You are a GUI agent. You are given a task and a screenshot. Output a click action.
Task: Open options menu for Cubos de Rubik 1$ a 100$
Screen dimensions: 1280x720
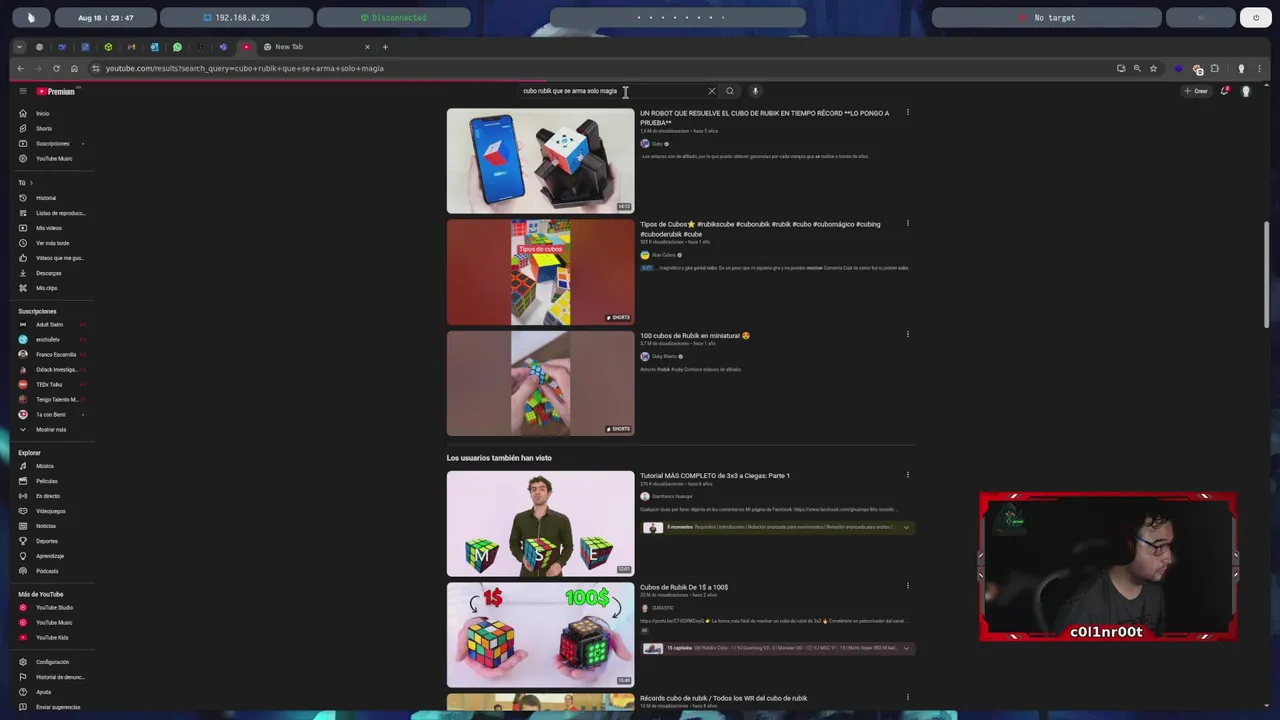click(908, 586)
